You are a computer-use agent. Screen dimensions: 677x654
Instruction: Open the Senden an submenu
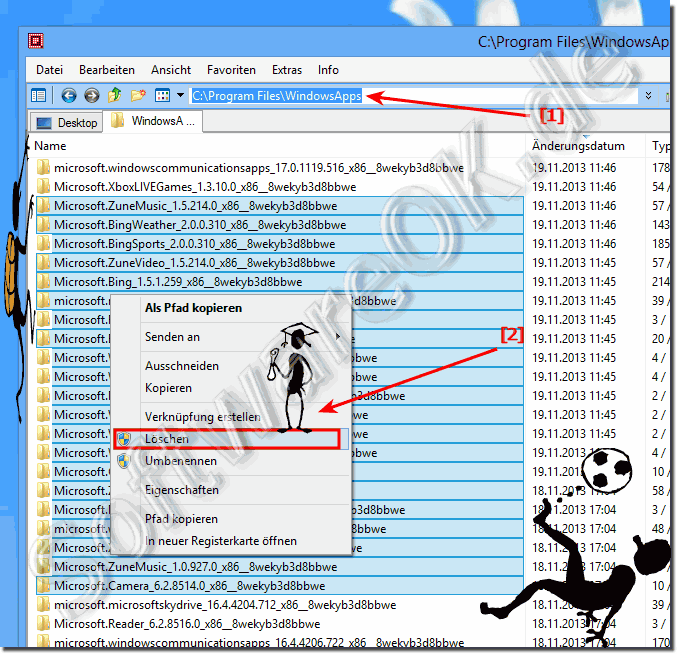click(230, 337)
